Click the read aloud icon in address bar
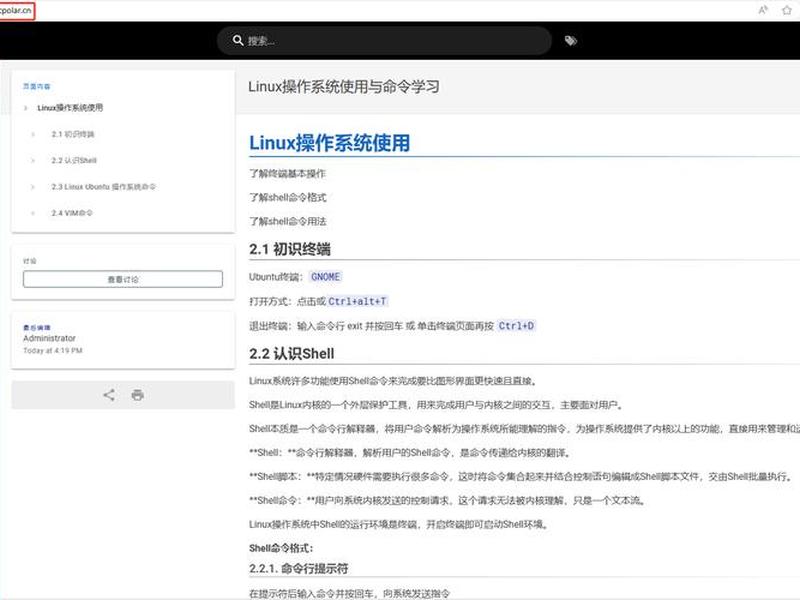 coord(763,10)
